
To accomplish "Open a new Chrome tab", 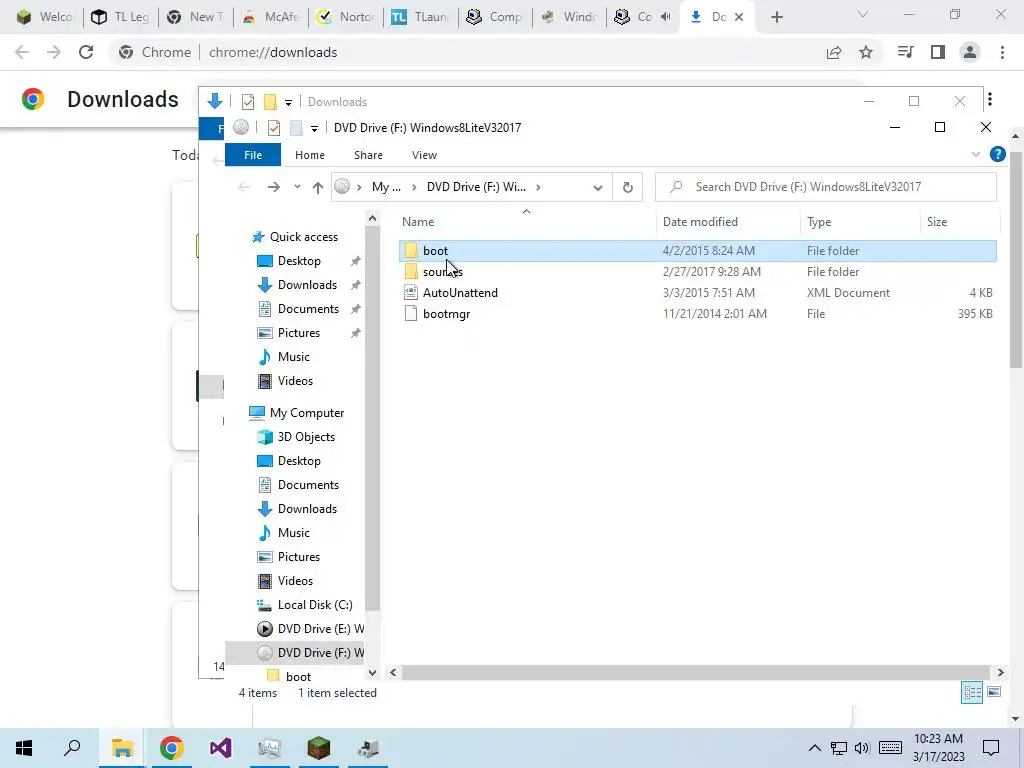I will click(776, 18).
